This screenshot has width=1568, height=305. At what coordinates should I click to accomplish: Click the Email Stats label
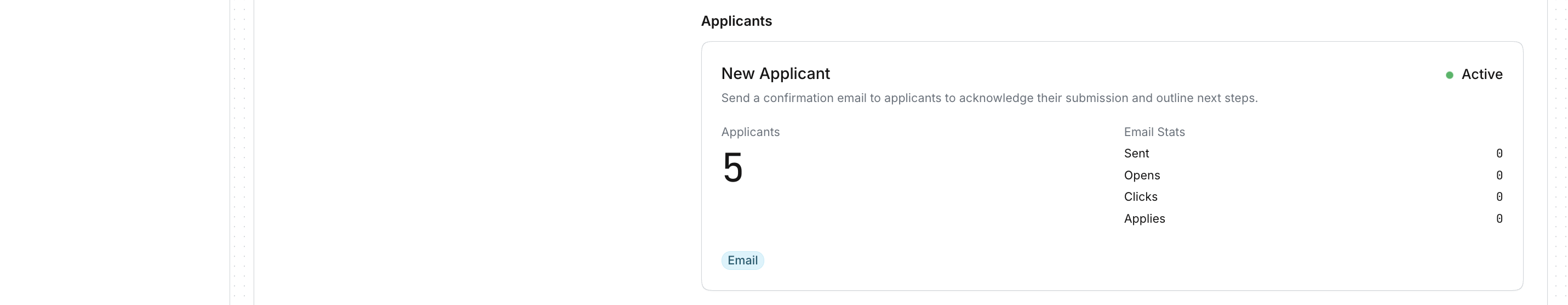click(1154, 132)
